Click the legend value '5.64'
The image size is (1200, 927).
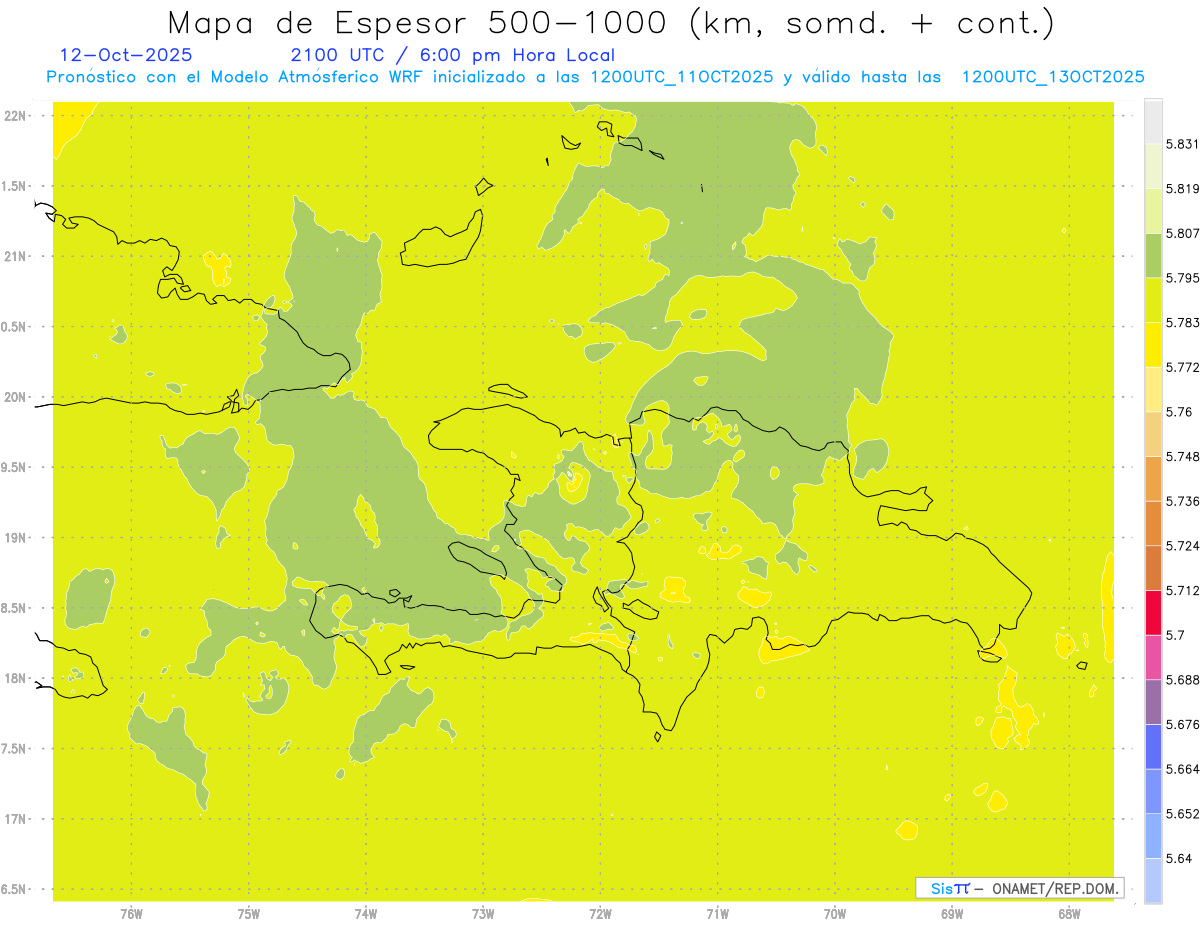coord(1179,858)
